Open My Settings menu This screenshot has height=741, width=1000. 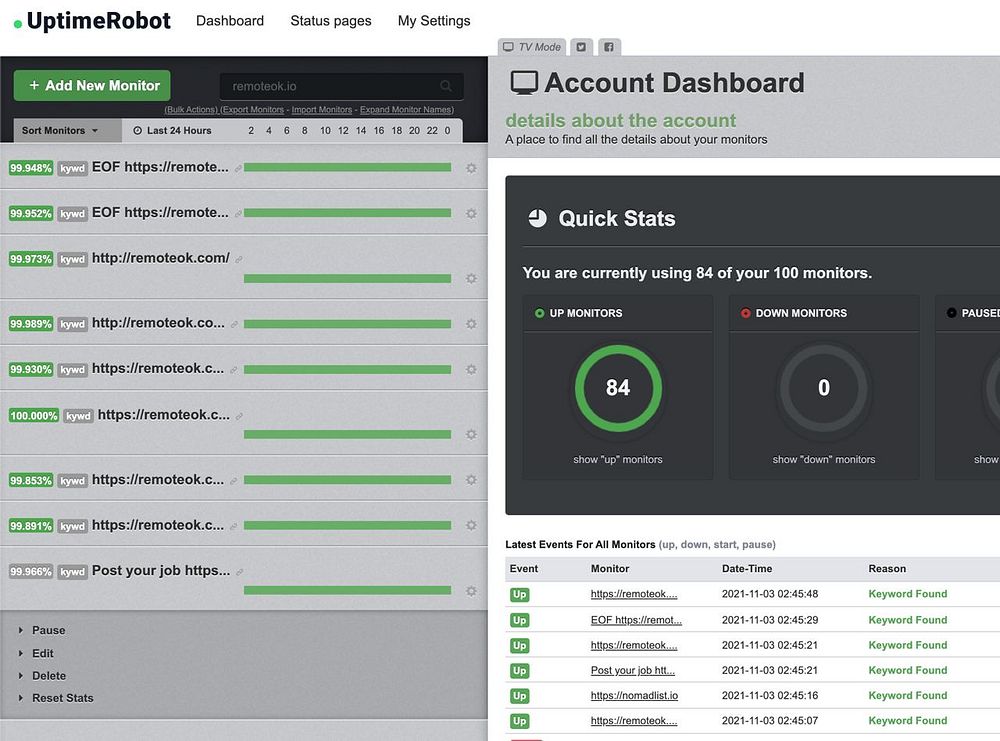pyautogui.click(x=434, y=21)
